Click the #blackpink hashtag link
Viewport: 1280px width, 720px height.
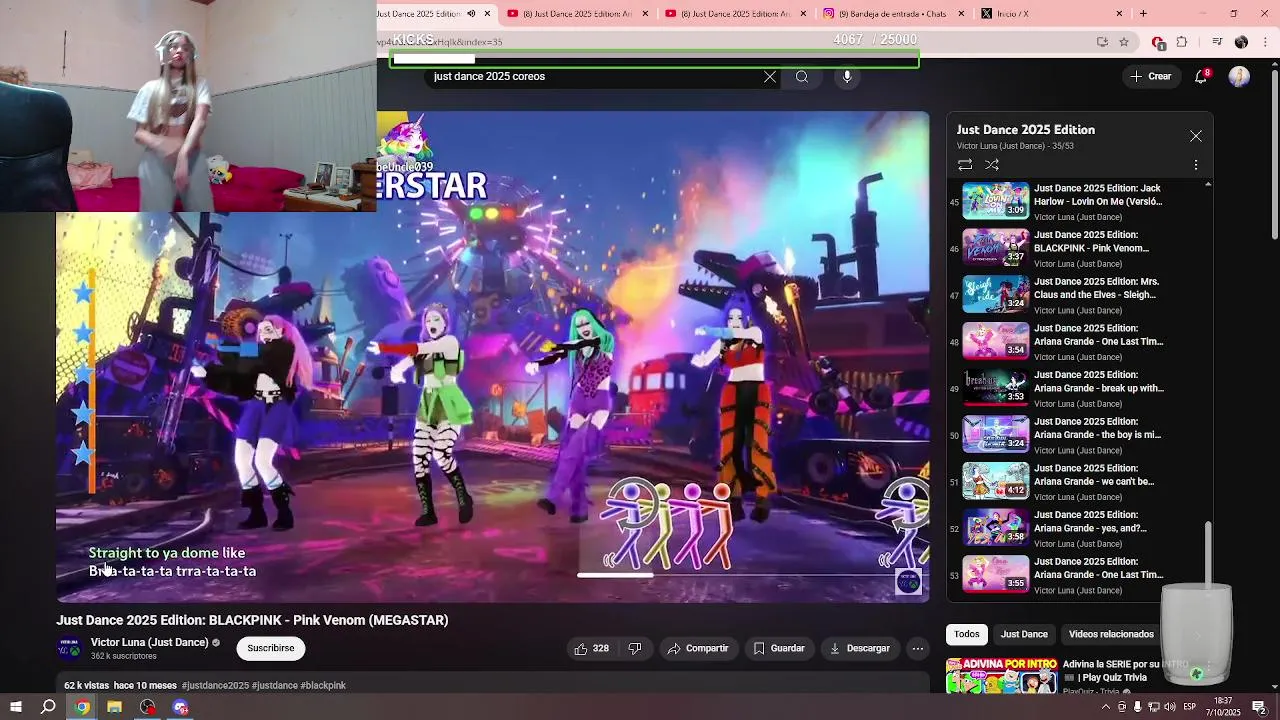tap(323, 686)
